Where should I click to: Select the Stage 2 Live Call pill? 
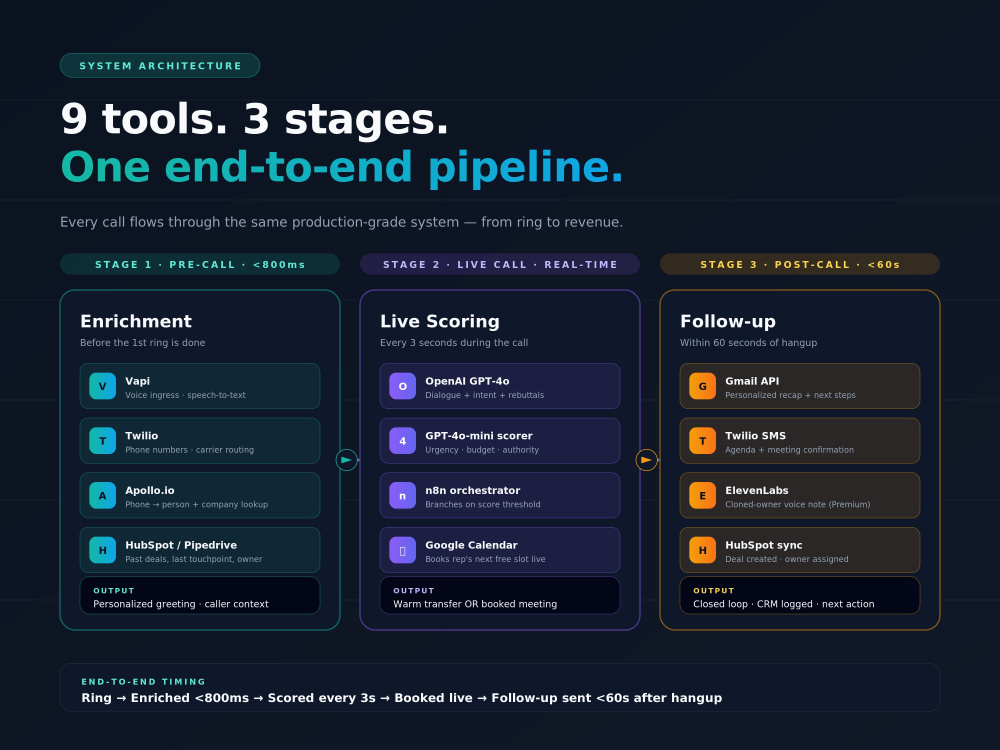(x=500, y=264)
